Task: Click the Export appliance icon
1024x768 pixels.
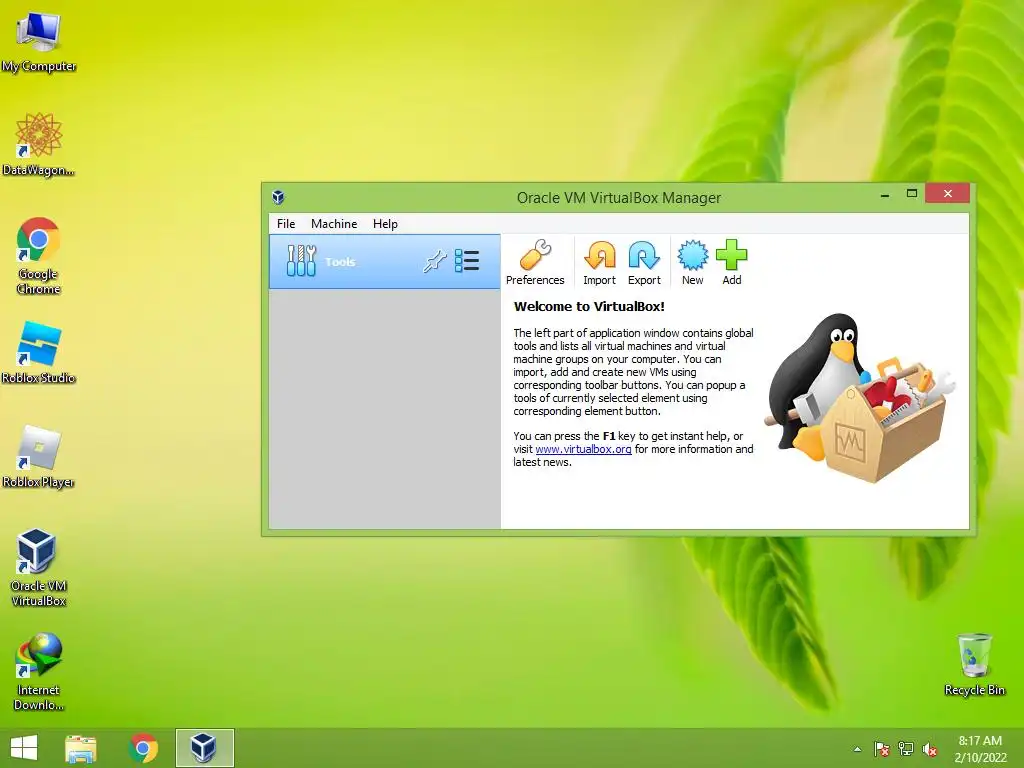Action: pos(644,263)
